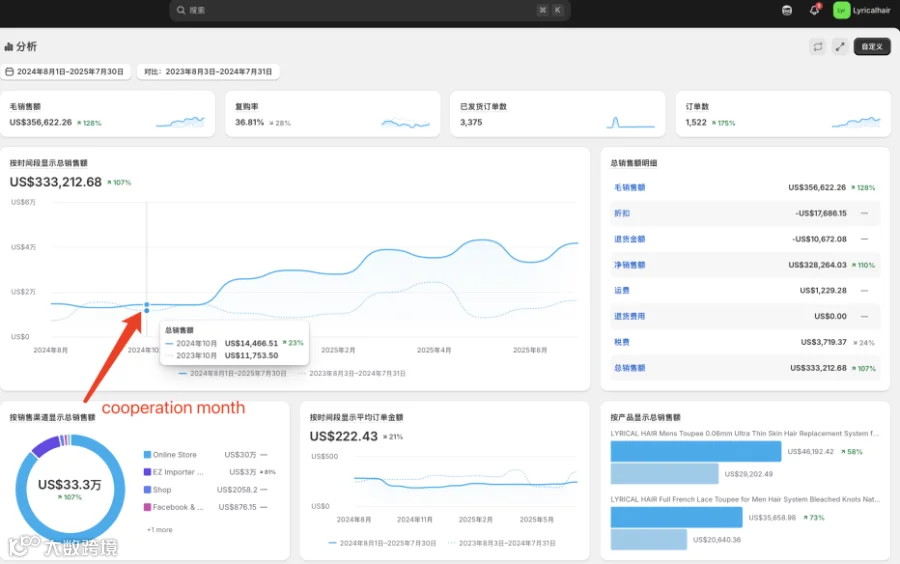Image resolution: width=900 pixels, height=564 pixels.
Task: Expand analytics to fullscreen with arrows icon
Action: [x=840, y=46]
